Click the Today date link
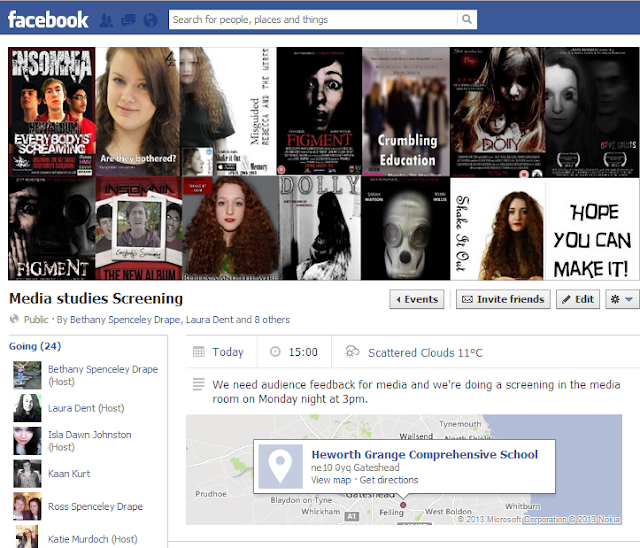 (x=228, y=352)
